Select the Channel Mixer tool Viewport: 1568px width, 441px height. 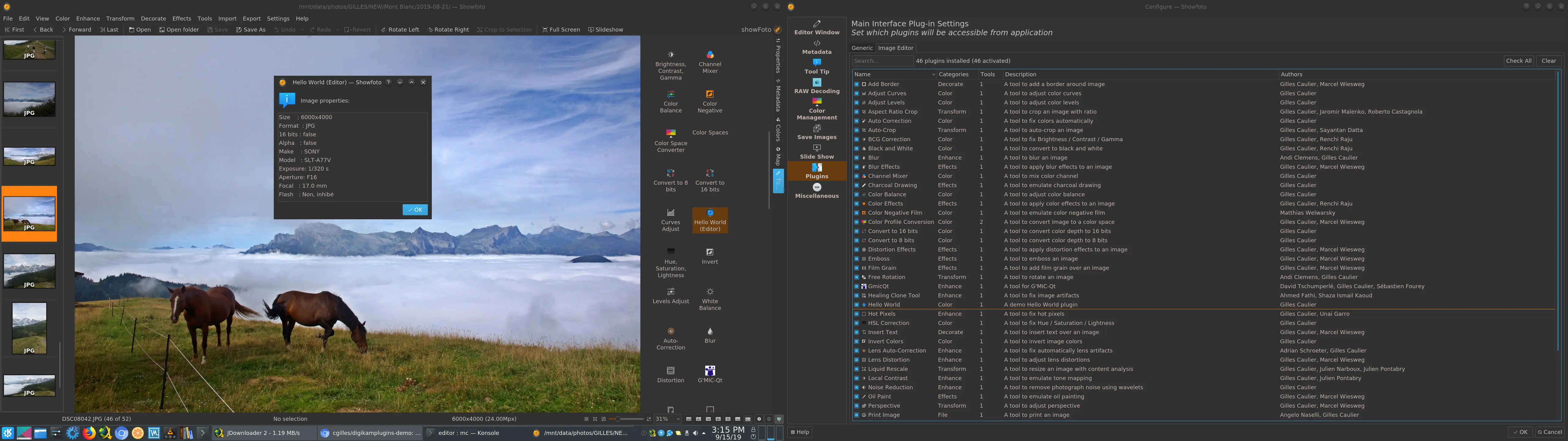(710, 63)
